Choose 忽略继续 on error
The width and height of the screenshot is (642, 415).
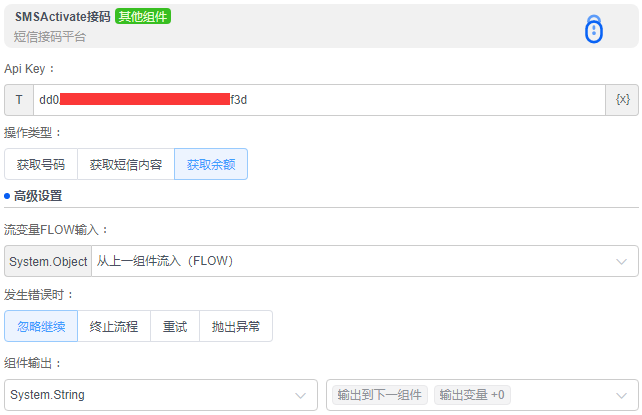[x=41, y=326]
